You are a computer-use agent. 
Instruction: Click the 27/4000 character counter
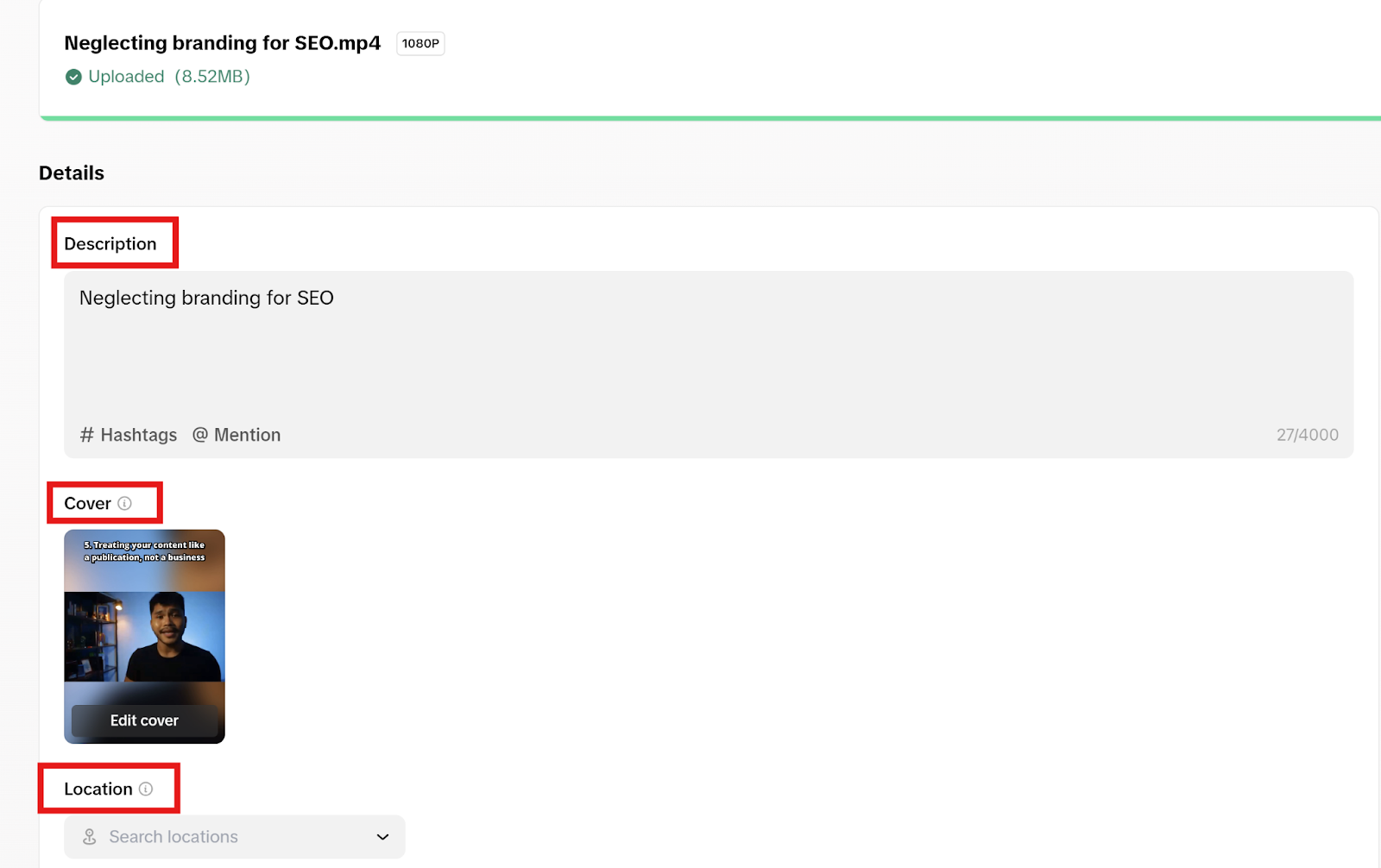(x=1308, y=435)
